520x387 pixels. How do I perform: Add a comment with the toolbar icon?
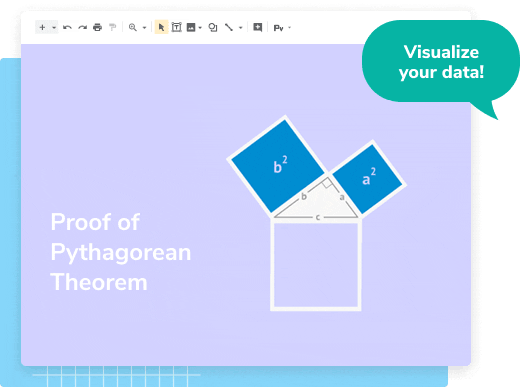tap(257, 27)
